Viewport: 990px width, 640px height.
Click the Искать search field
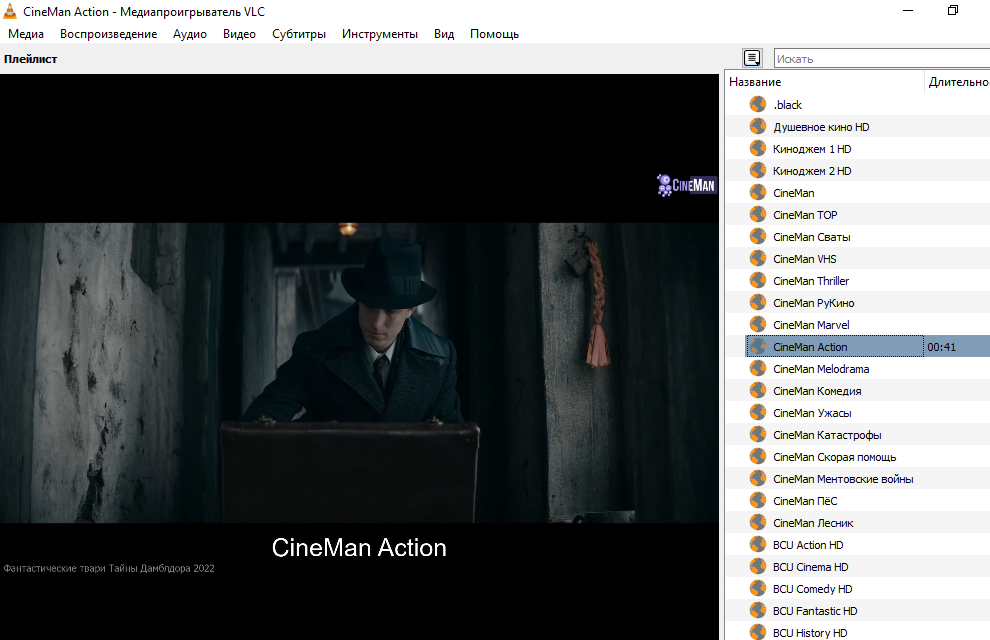[x=881, y=59]
